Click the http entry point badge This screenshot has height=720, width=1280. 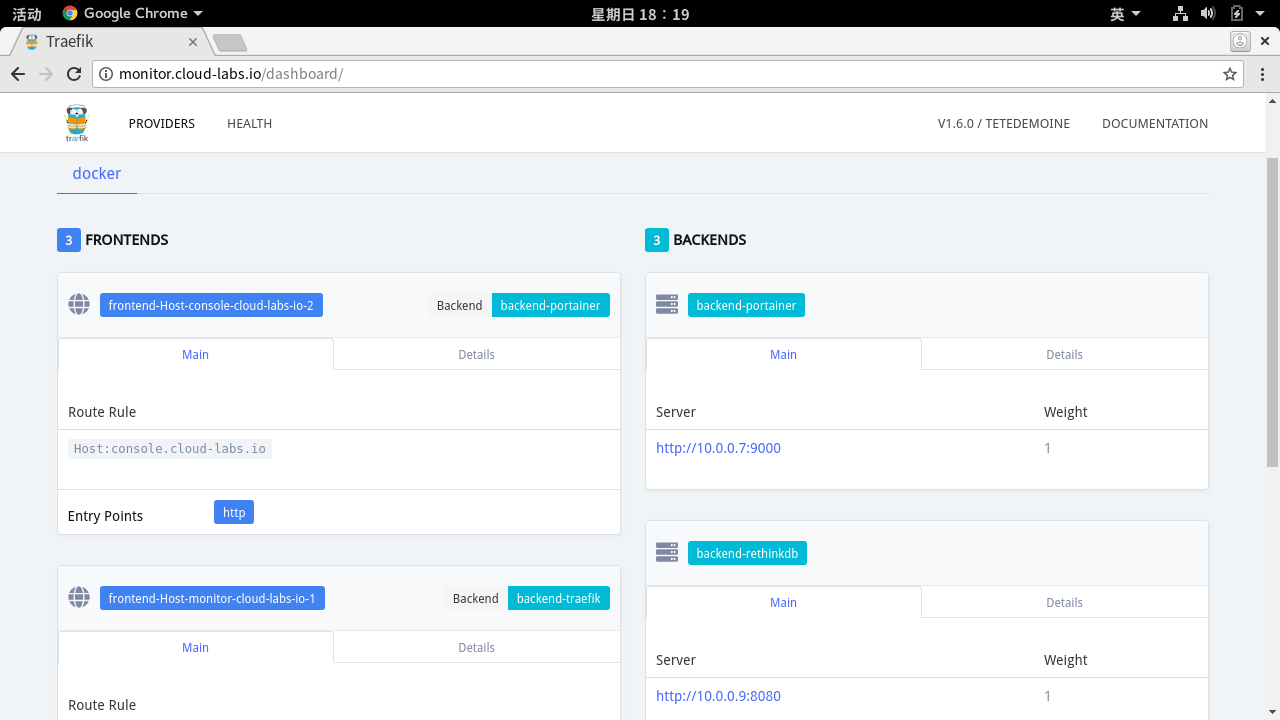coord(234,512)
